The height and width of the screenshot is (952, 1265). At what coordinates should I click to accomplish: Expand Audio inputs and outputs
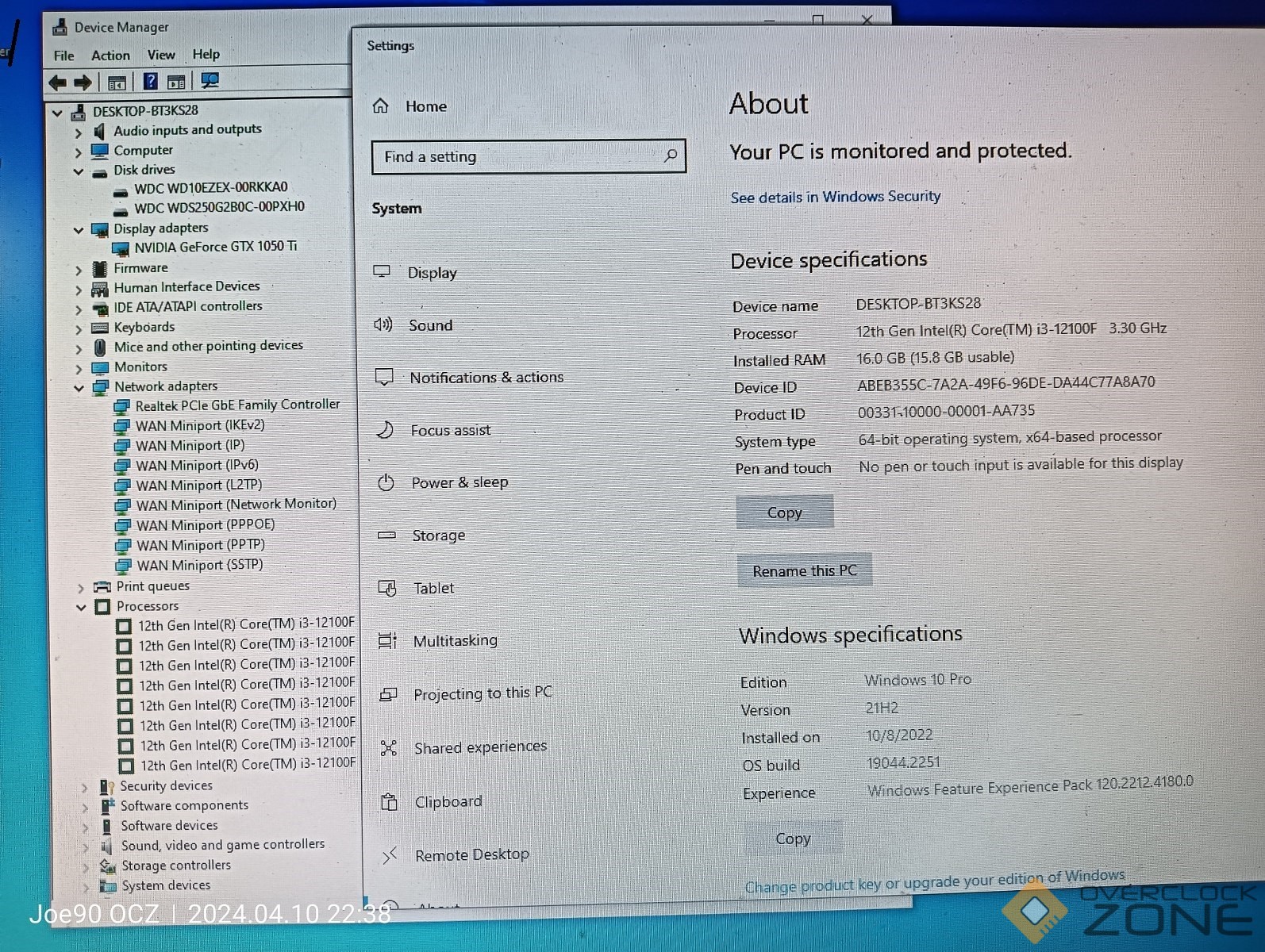[x=78, y=132]
